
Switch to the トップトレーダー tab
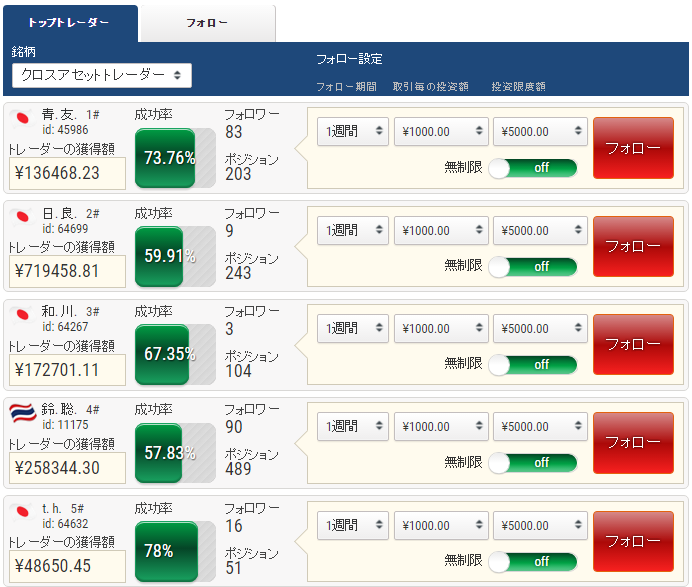70,23
